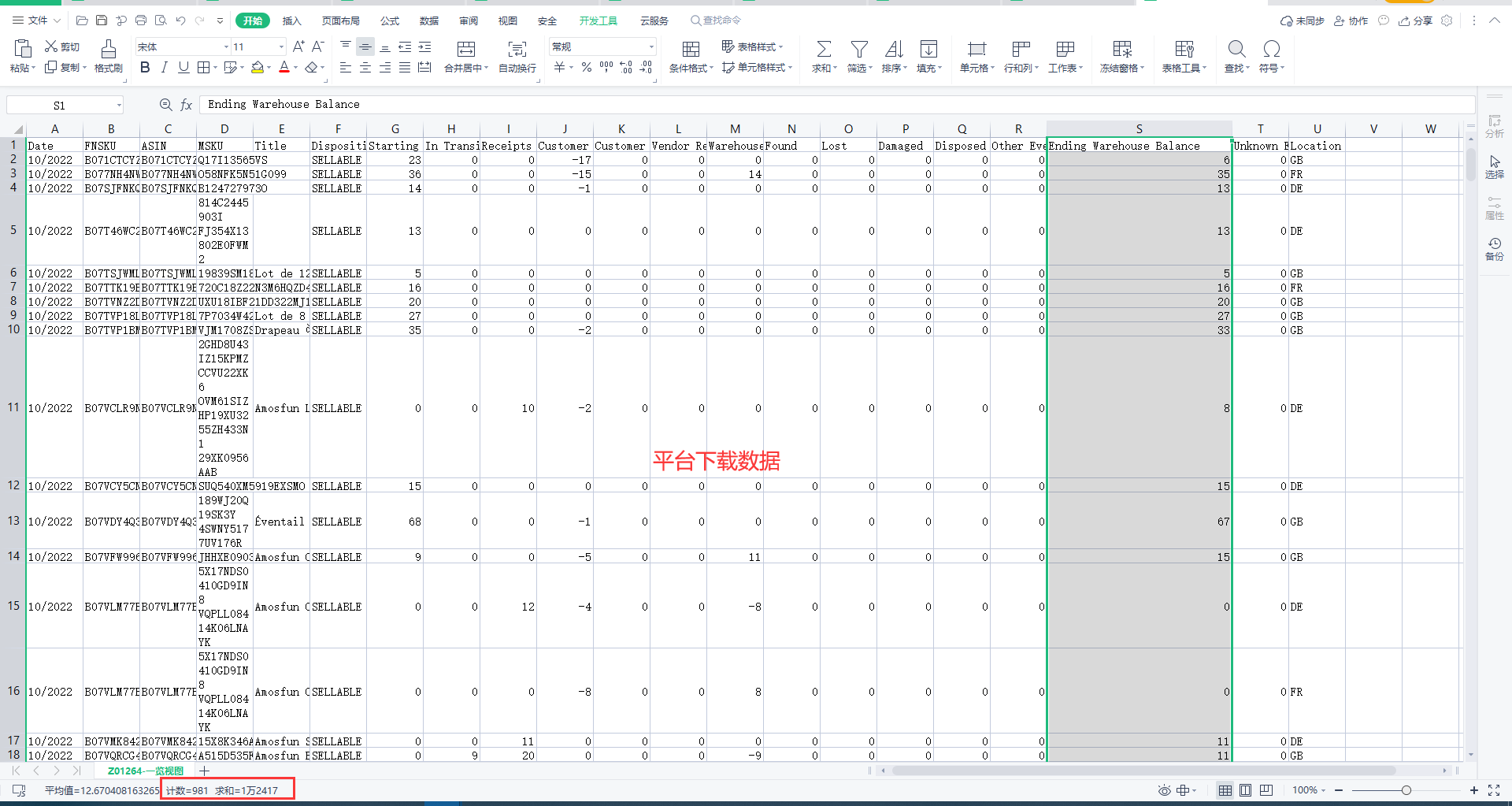Toggle Underline formatting
The width and height of the screenshot is (1512, 806).
tap(183, 68)
